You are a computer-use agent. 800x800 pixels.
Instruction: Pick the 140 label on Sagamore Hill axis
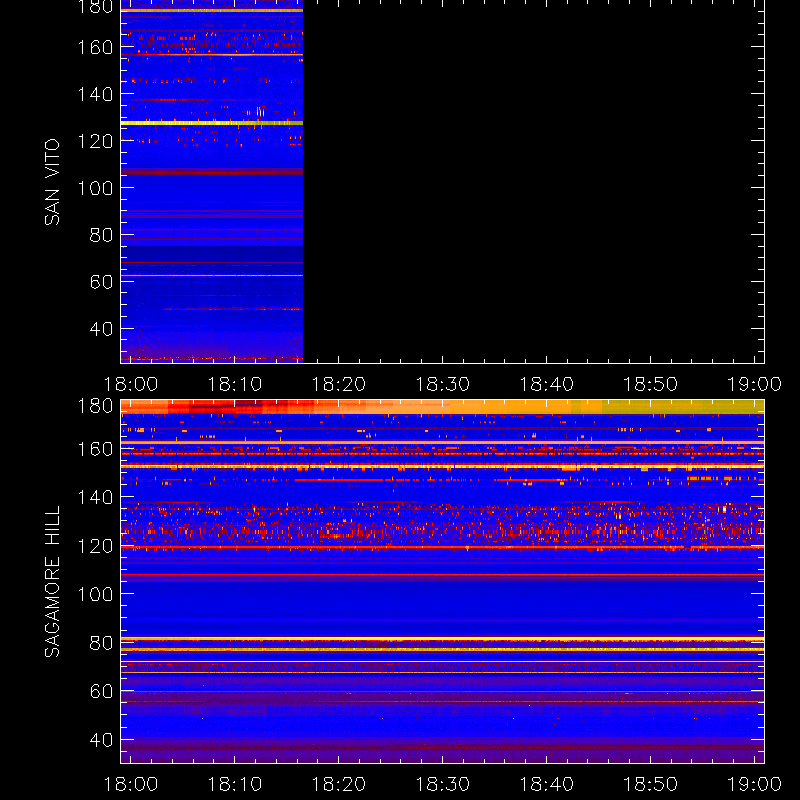pyautogui.click(x=95, y=497)
